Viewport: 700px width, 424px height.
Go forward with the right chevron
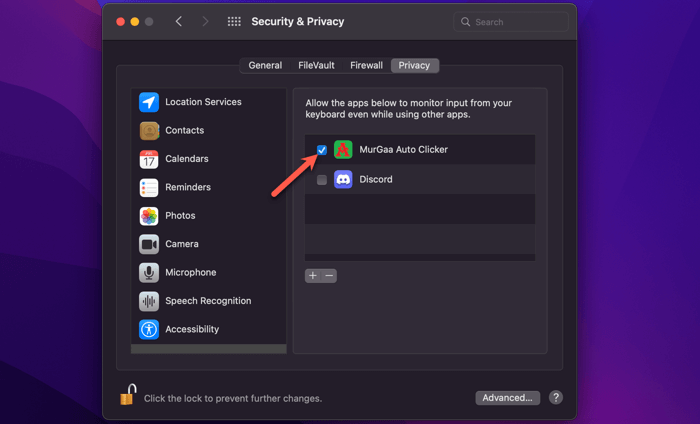pyautogui.click(x=205, y=21)
